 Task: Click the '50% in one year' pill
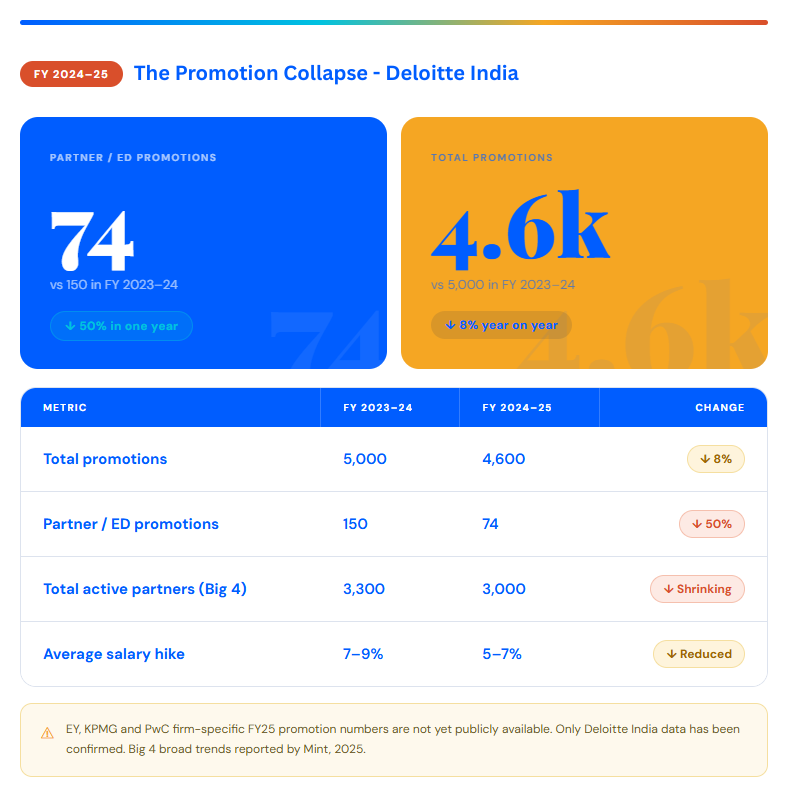[x=121, y=326]
